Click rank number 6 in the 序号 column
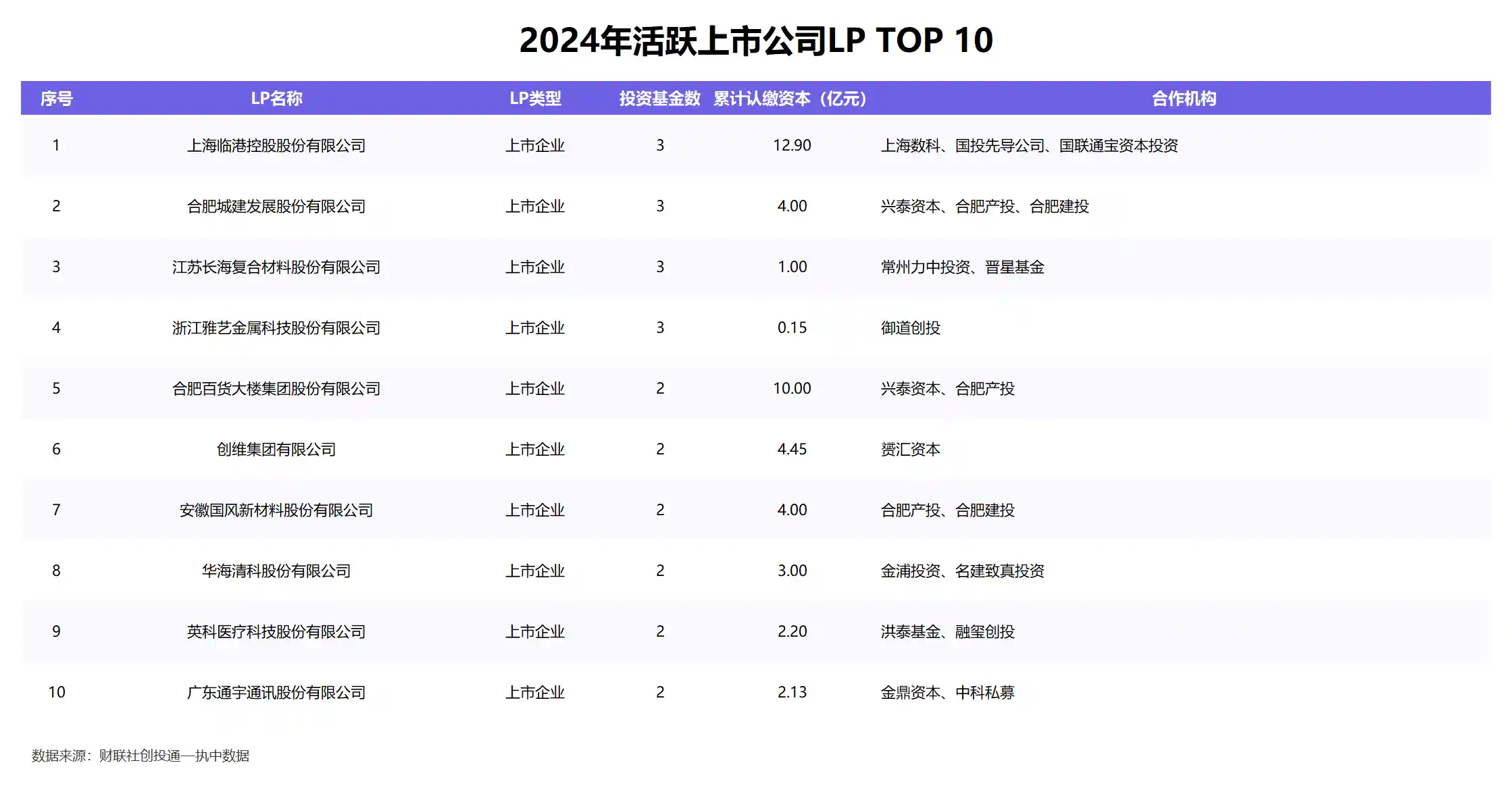The width and height of the screenshot is (1512, 790). coord(57,449)
